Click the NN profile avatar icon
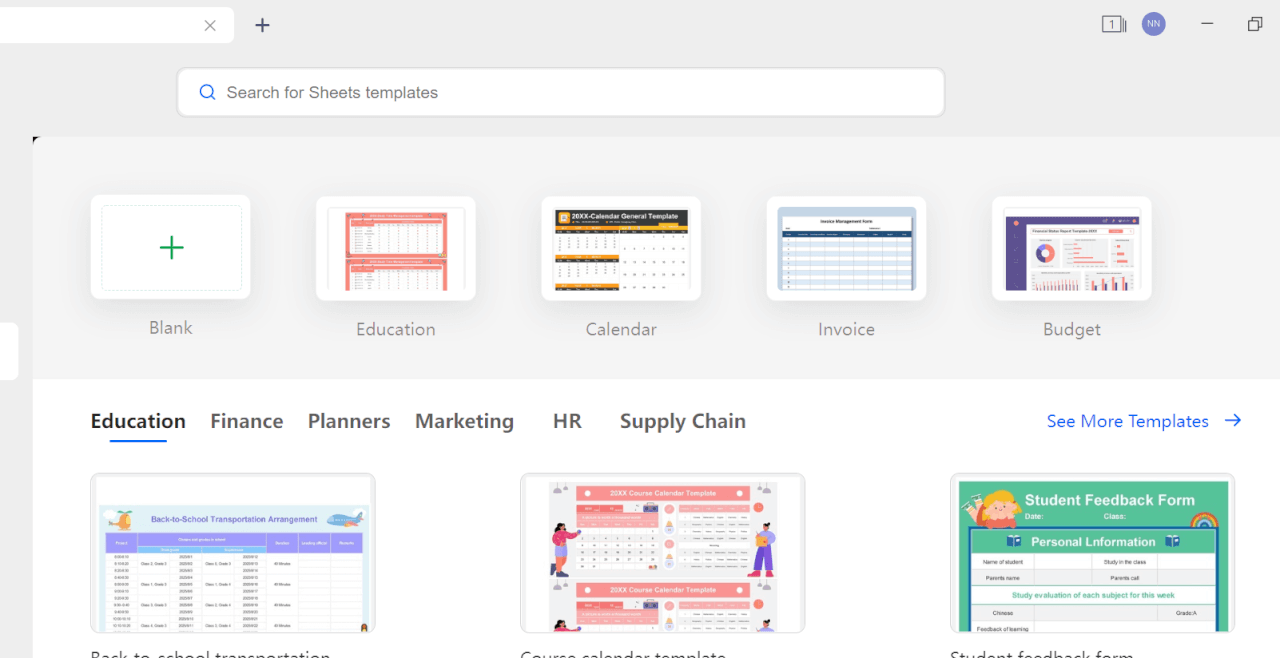 point(1153,23)
